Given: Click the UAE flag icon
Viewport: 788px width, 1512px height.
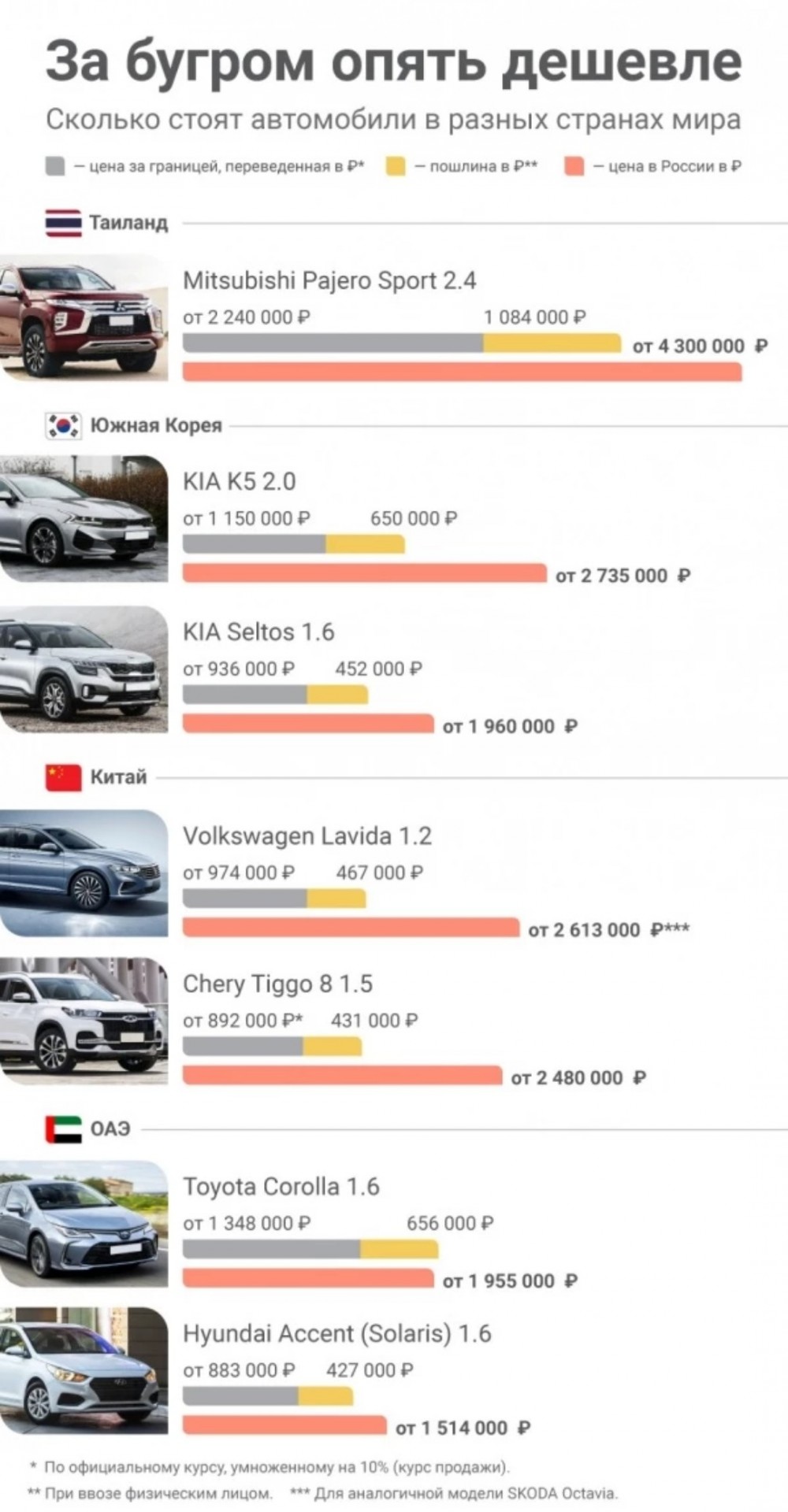Looking at the screenshot, I should [63, 1128].
